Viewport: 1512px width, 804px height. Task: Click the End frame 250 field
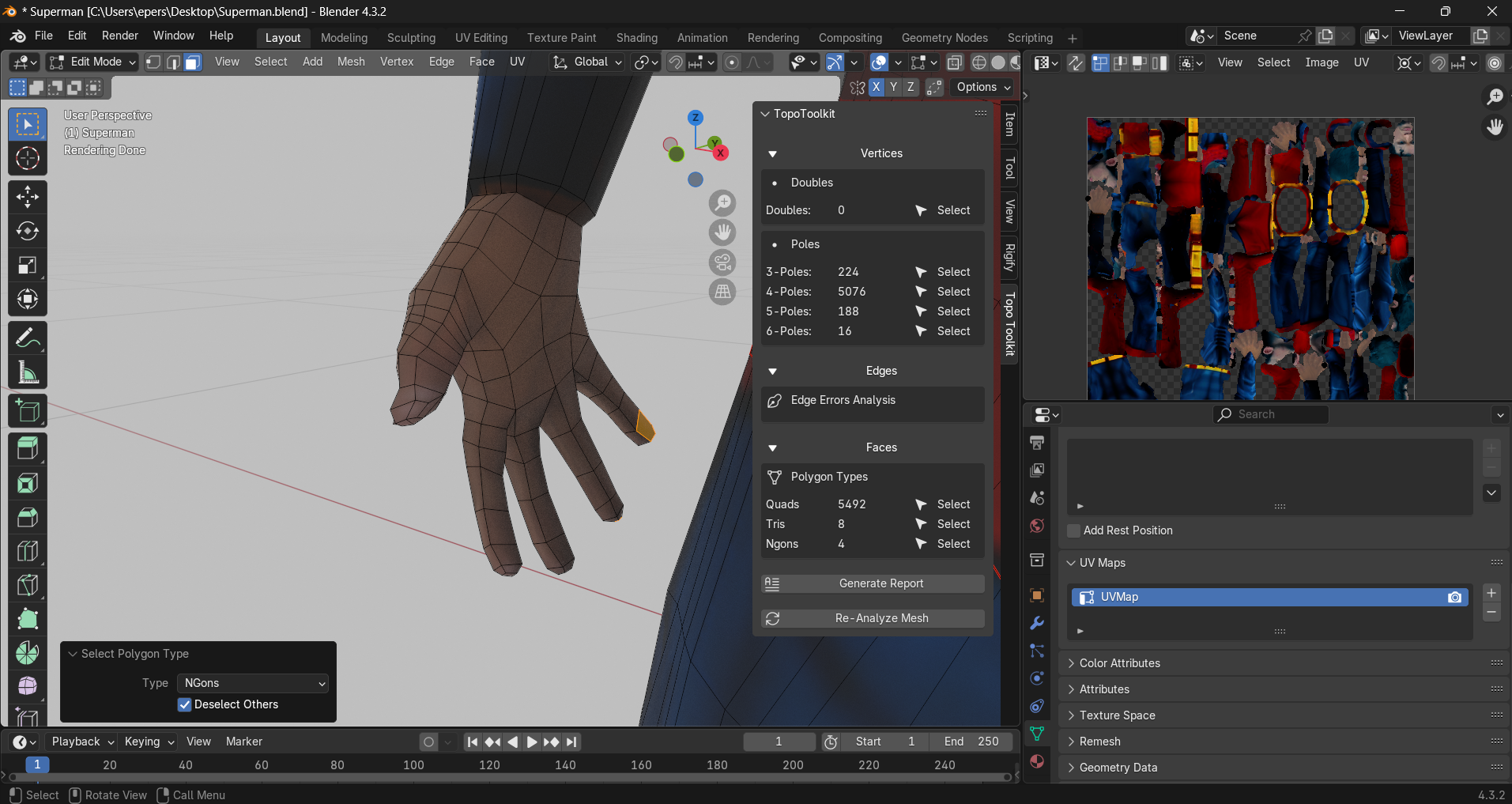pos(971,742)
